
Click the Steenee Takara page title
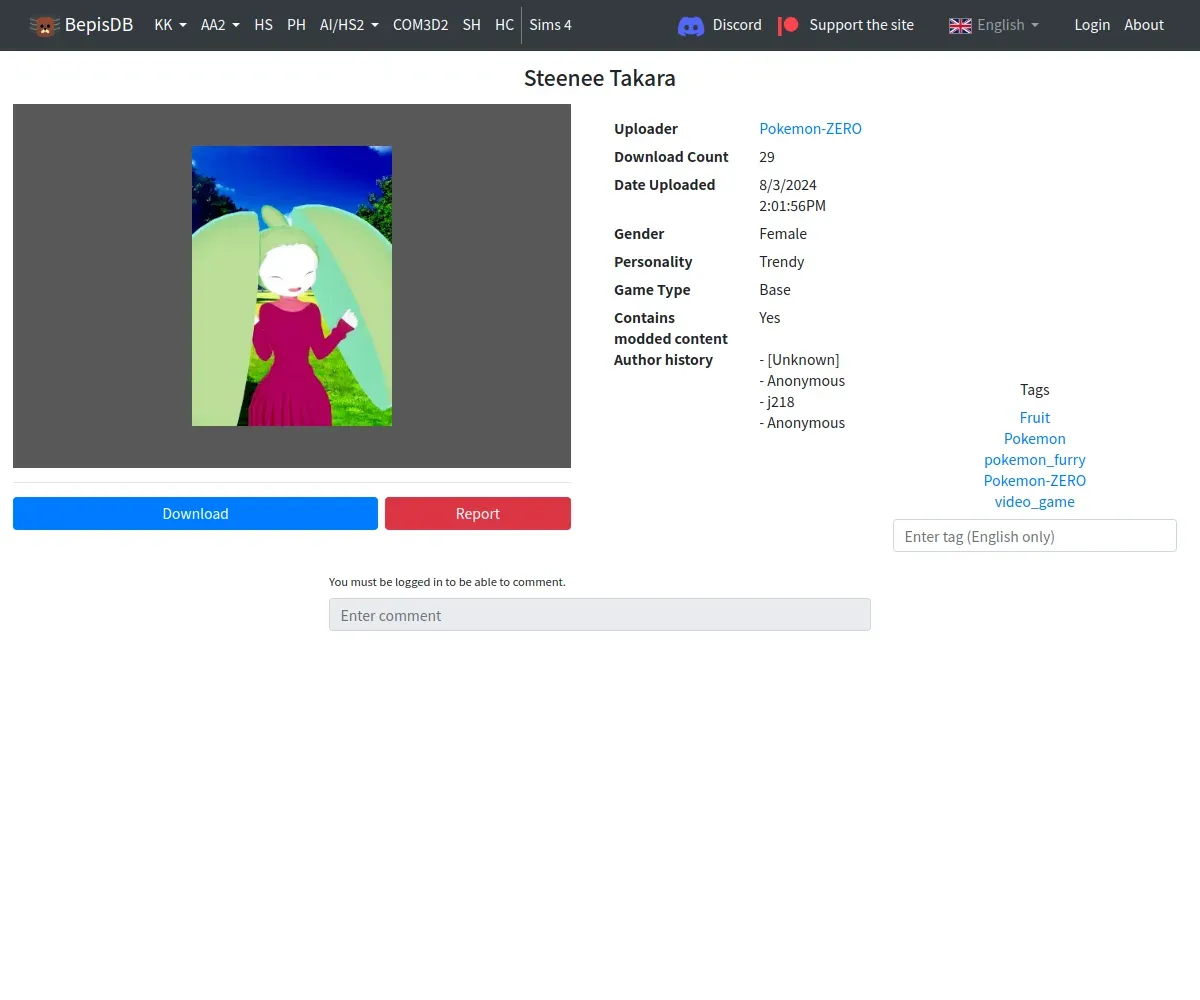tap(600, 78)
